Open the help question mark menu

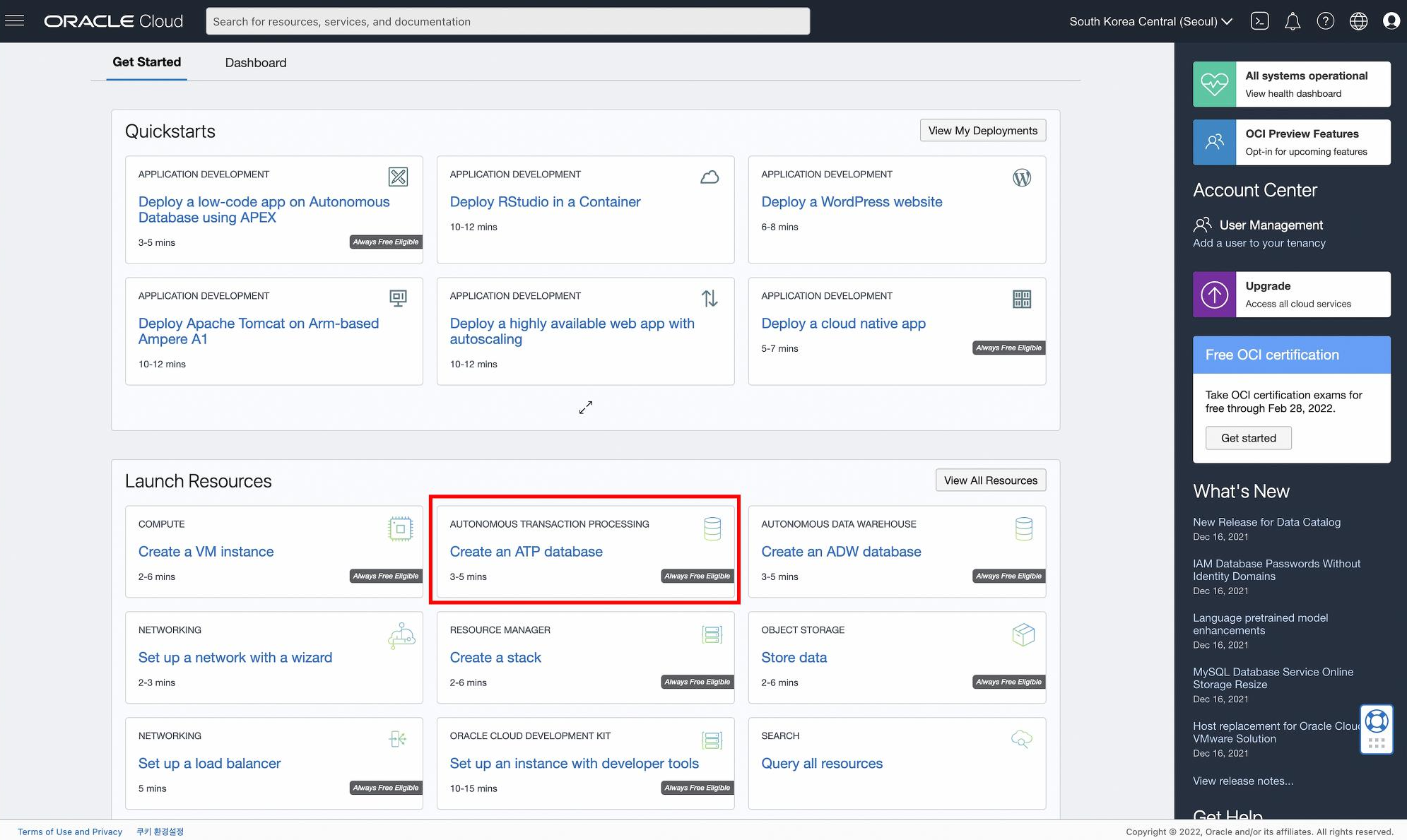[1326, 21]
